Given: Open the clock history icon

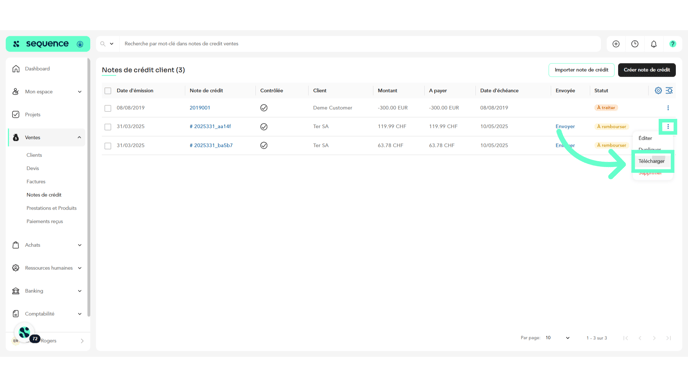Looking at the screenshot, I should tap(634, 44).
